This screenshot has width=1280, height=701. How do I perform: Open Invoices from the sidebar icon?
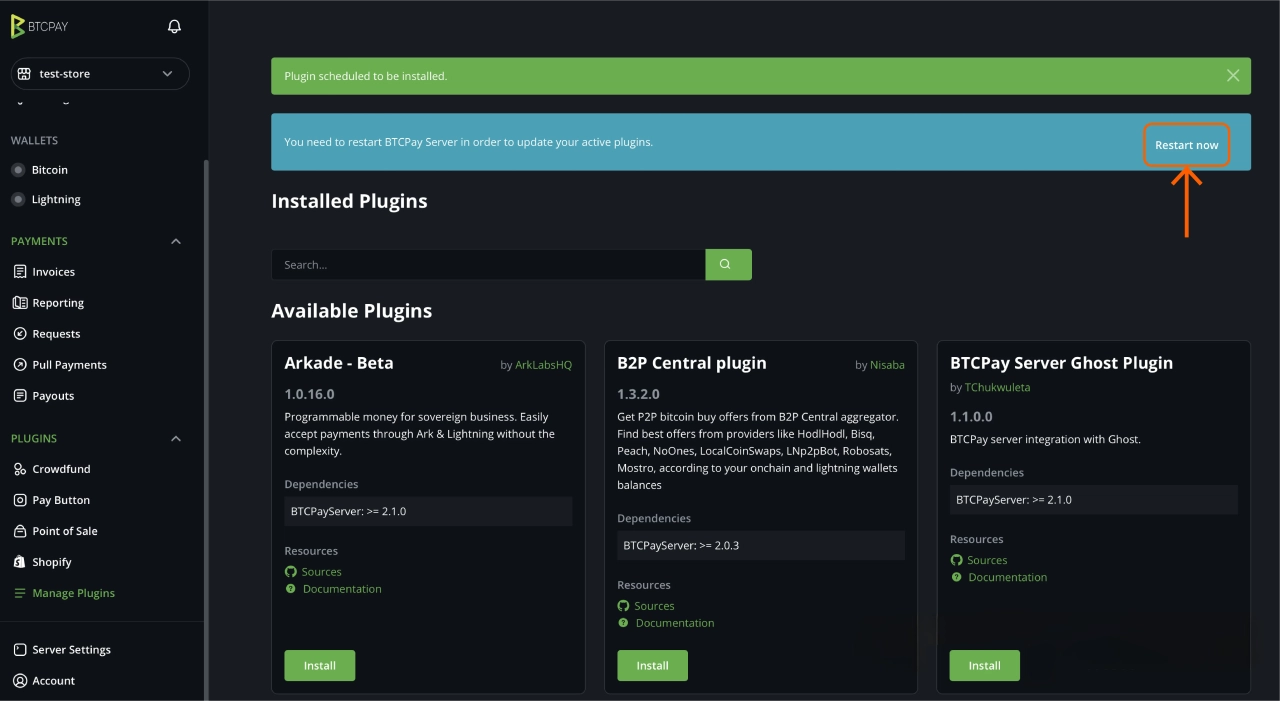(x=22, y=271)
